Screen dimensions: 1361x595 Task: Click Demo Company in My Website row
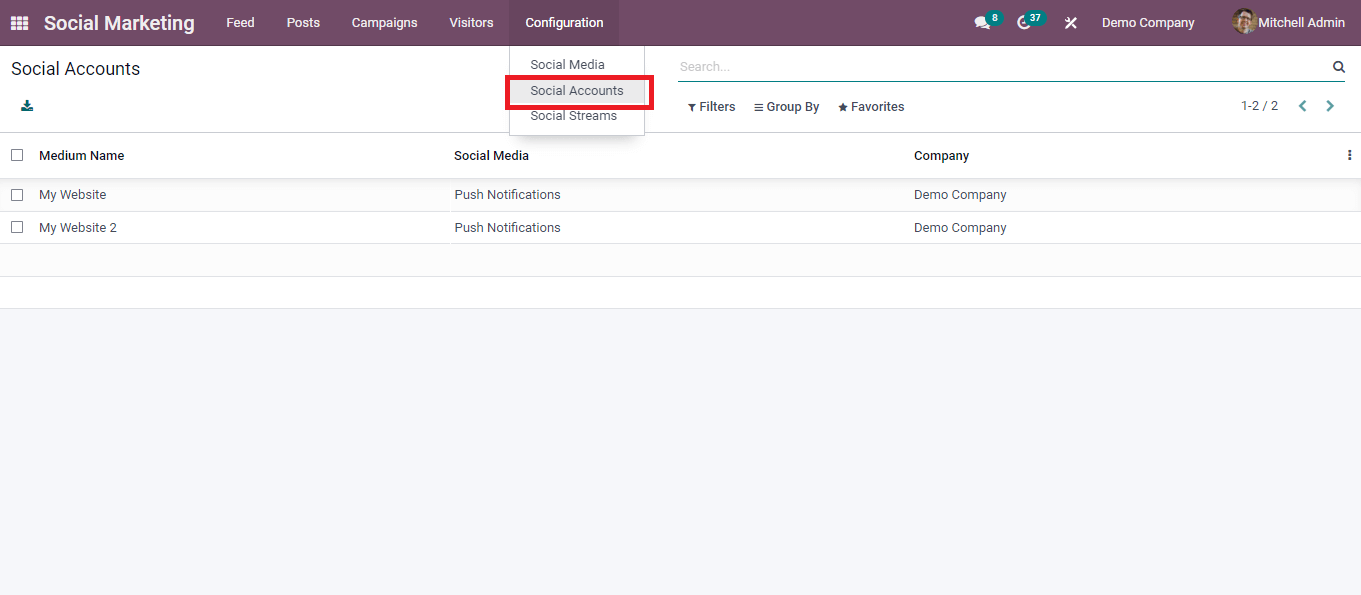[x=960, y=195]
